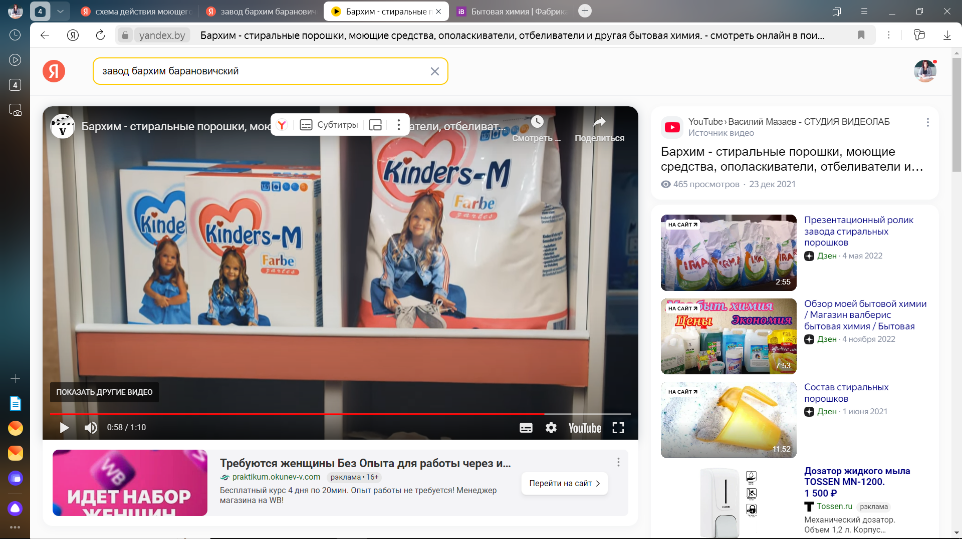962x539 pixels.
Task: View site security lock icon
Action: click(x=125, y=36)
